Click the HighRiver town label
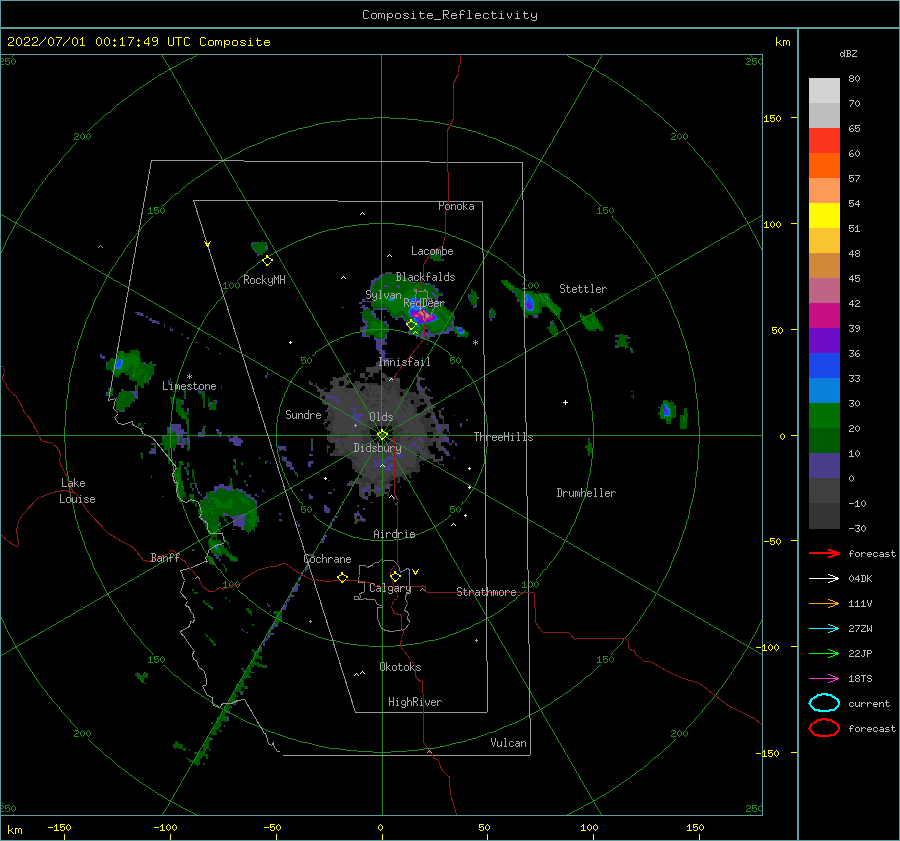900x841 pixels. [415, 702]
